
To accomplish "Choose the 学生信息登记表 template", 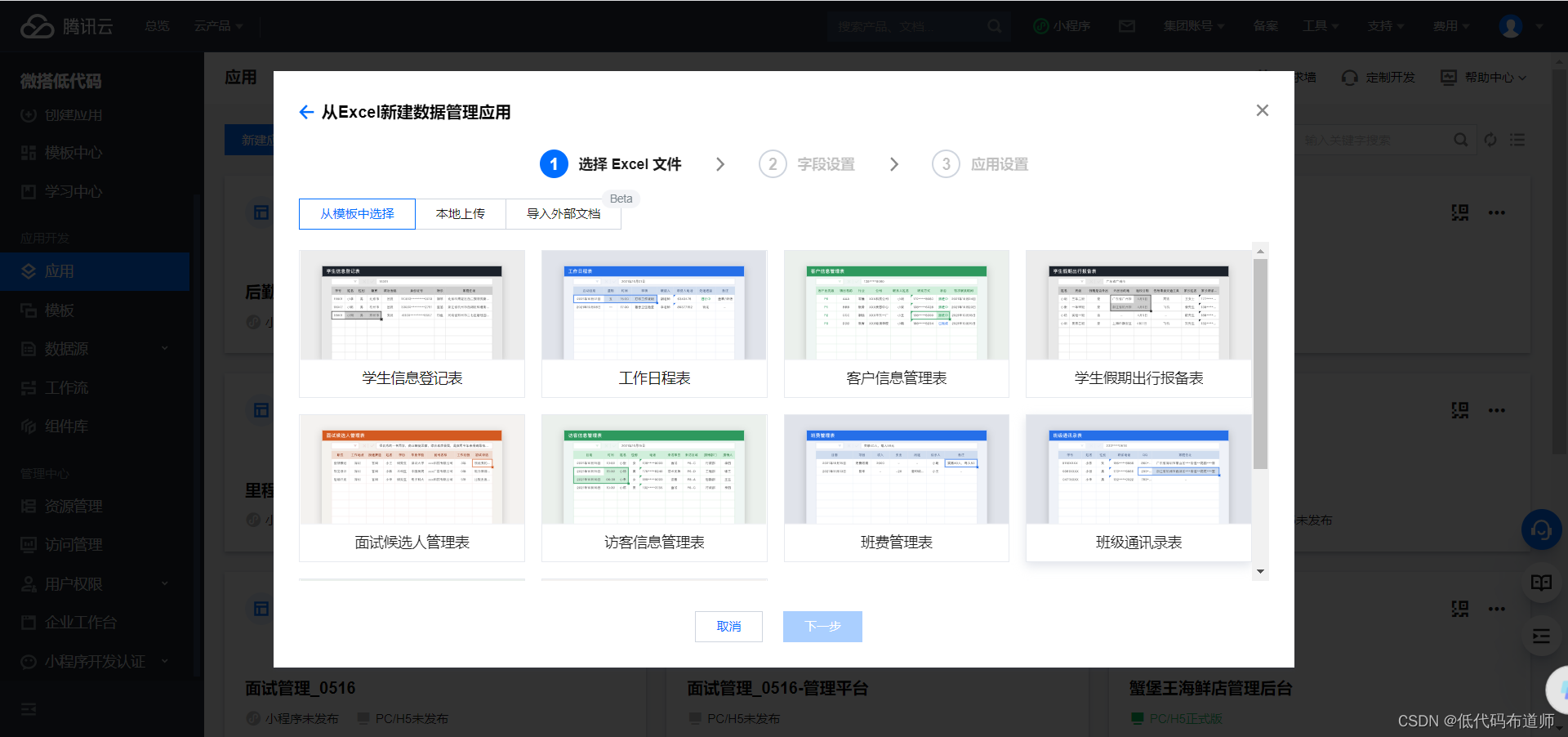I will tap(412, 324).
